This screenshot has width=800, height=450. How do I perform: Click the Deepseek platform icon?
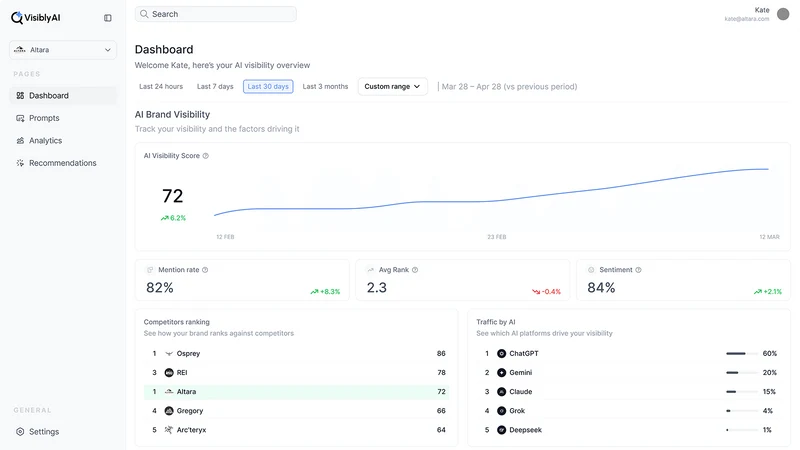pos(502,430)
